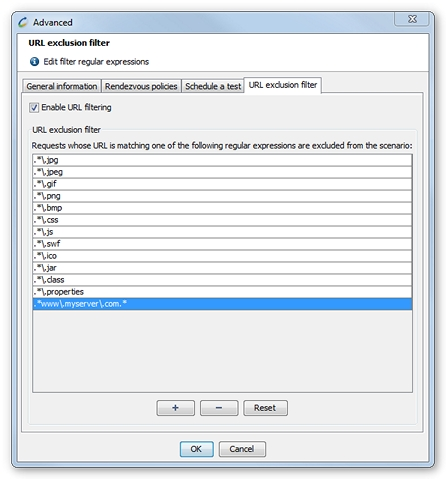Switch to Rendezvous policies tab
This screenshot has width=446, height=479.
[x=141, y=86]
